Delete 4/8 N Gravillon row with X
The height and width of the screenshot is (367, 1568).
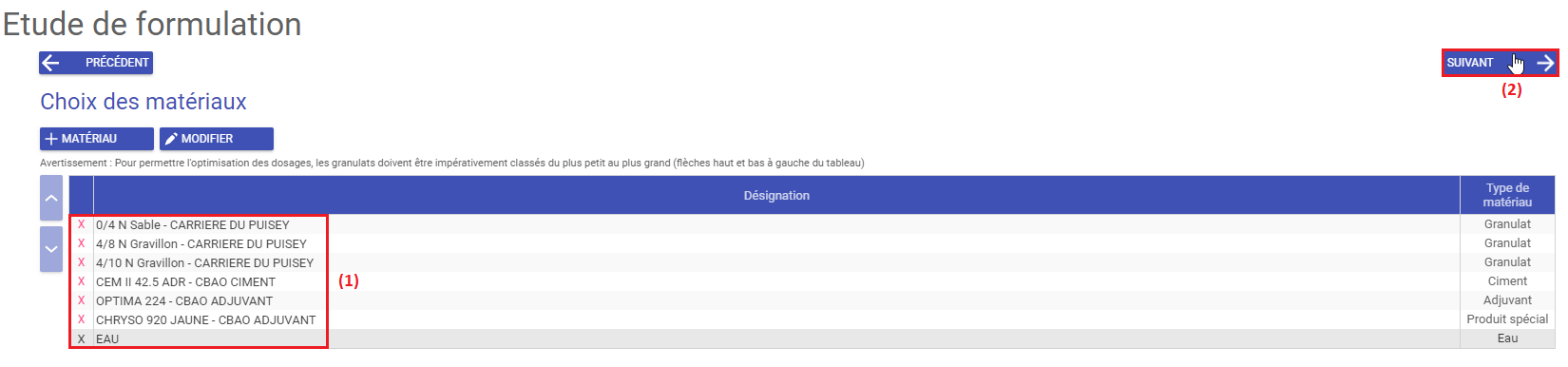point(81,243)
